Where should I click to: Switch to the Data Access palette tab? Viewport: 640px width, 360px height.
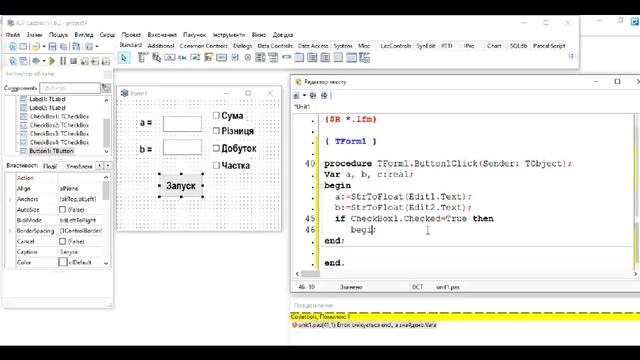313,46
